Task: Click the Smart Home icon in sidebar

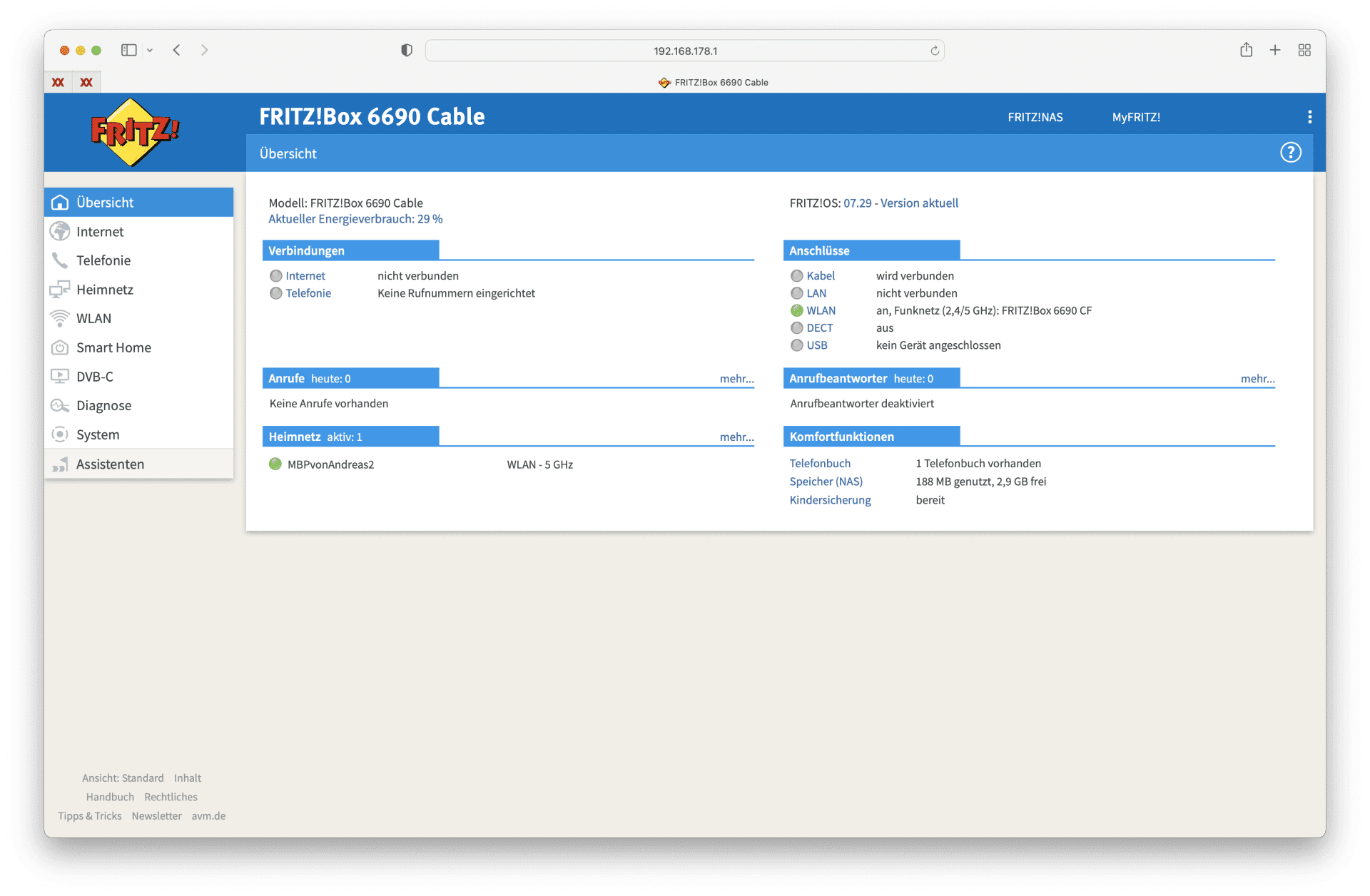Action: point(60,347)
